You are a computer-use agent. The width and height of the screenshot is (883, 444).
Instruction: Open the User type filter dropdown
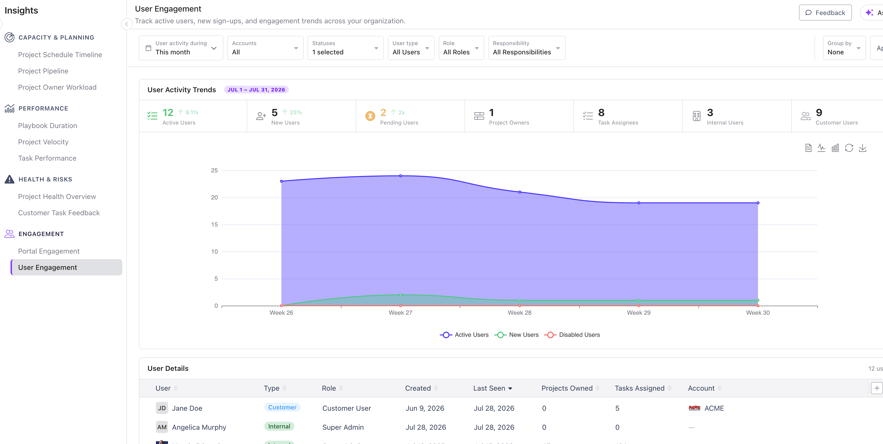tap(411, 48)
